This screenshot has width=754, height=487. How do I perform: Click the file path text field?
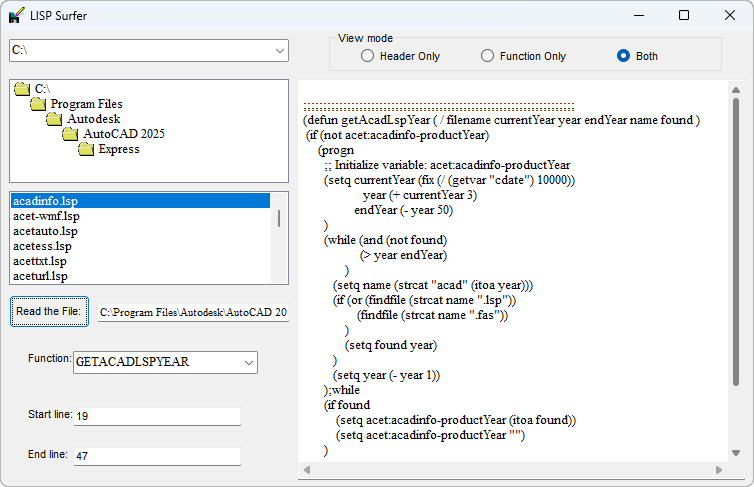[193, 313]
